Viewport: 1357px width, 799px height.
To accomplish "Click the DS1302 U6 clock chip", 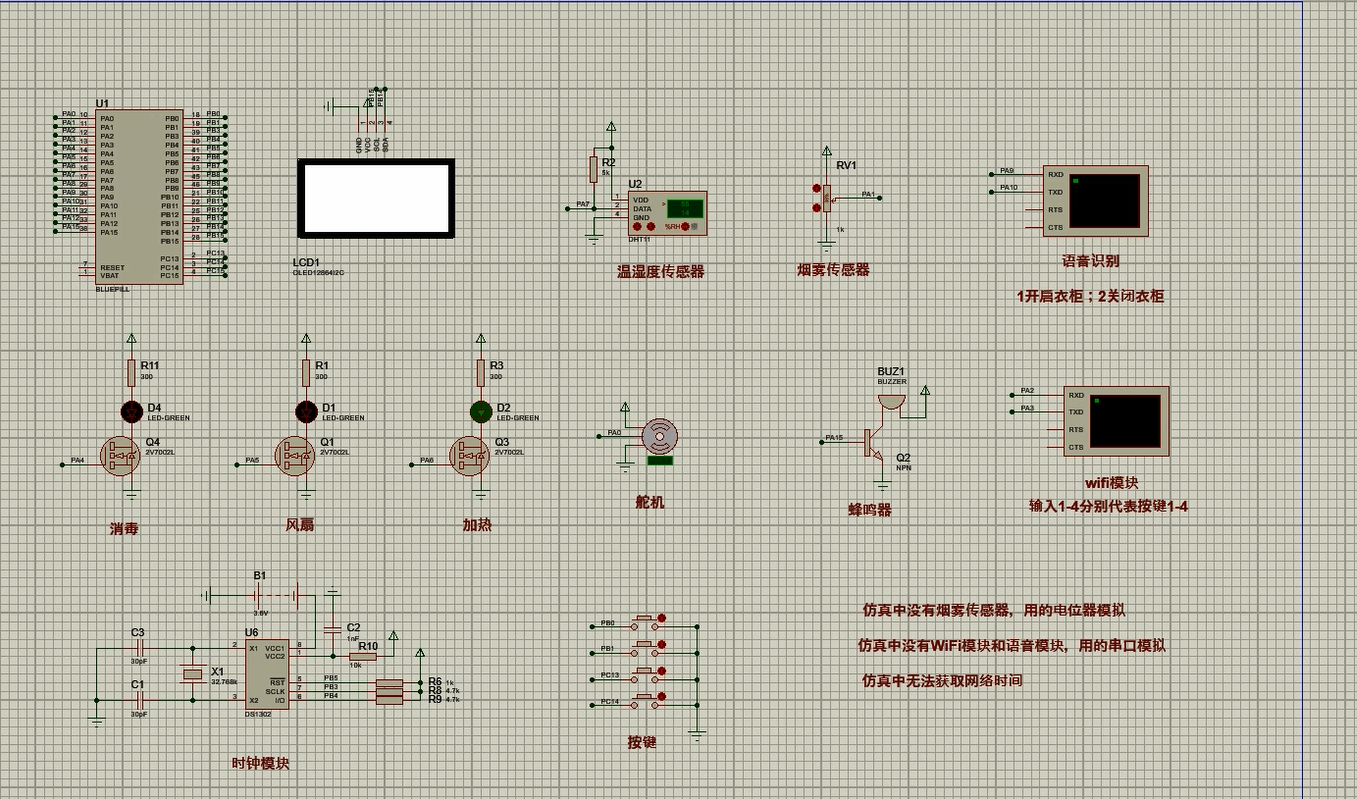I will (267, 674).
